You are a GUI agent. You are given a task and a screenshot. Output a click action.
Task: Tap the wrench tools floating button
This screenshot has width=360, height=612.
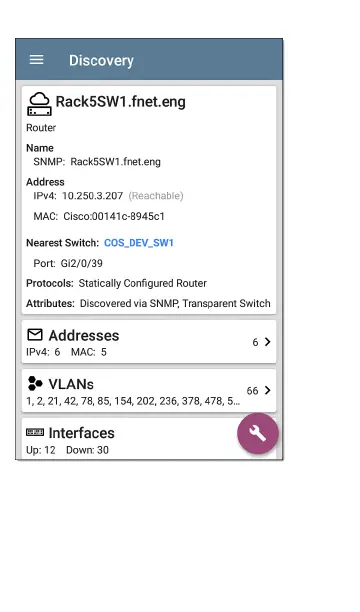pyautogui.click(x=258, y=433)
